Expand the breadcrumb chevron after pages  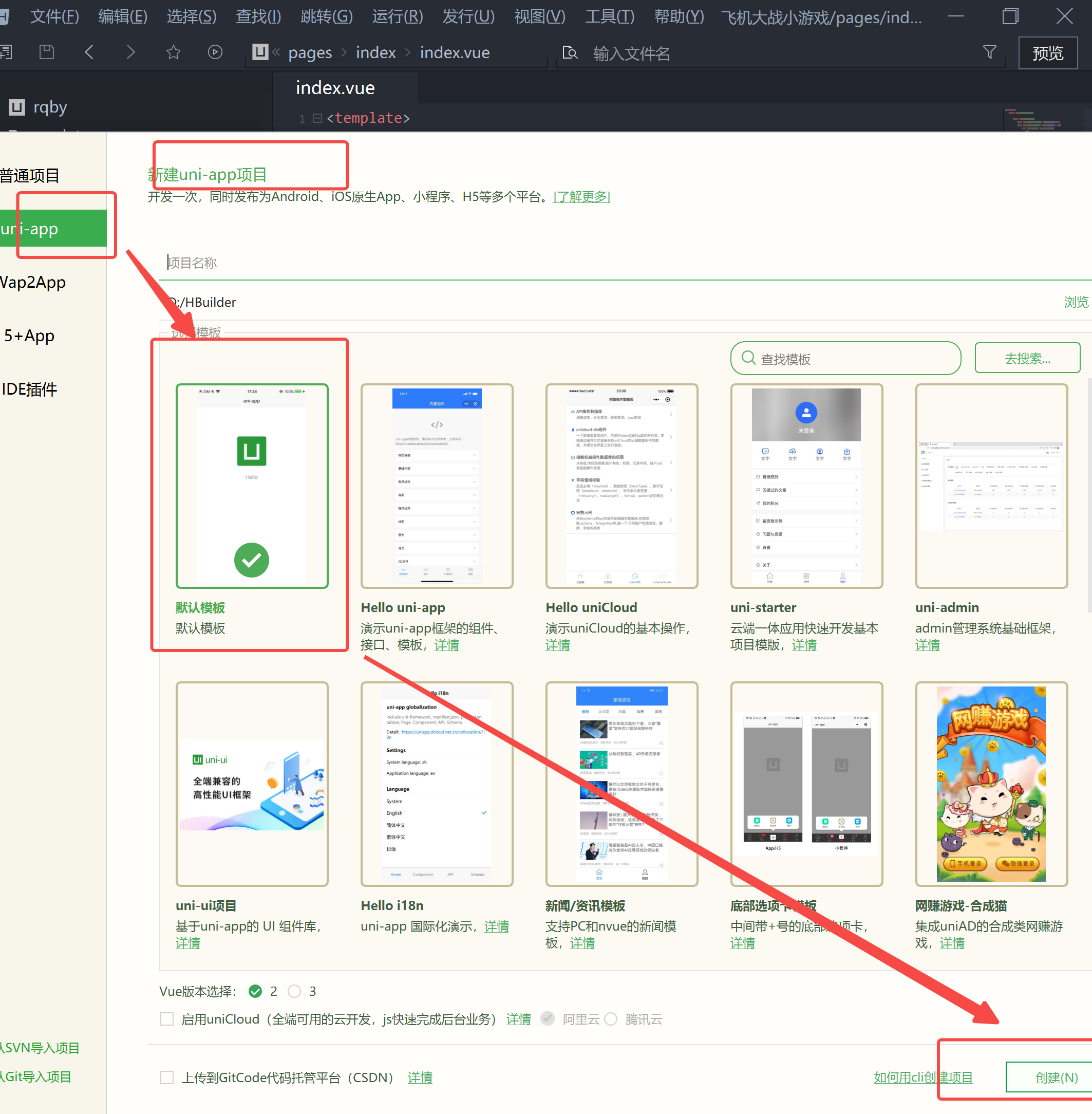point(344,53)
